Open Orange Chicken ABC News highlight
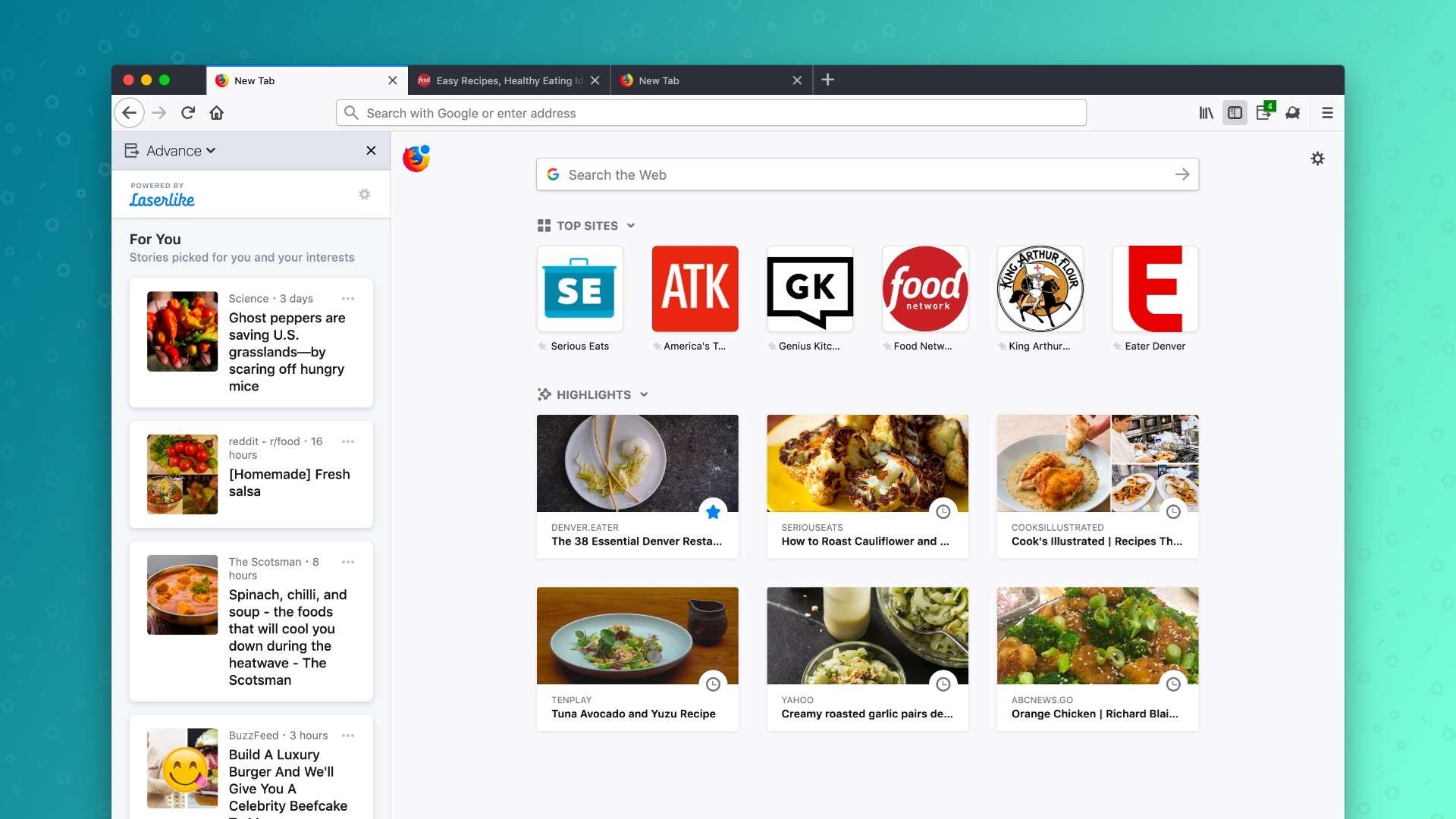Viewport: 1456px width, 819px height. [x=1097, y=659]
